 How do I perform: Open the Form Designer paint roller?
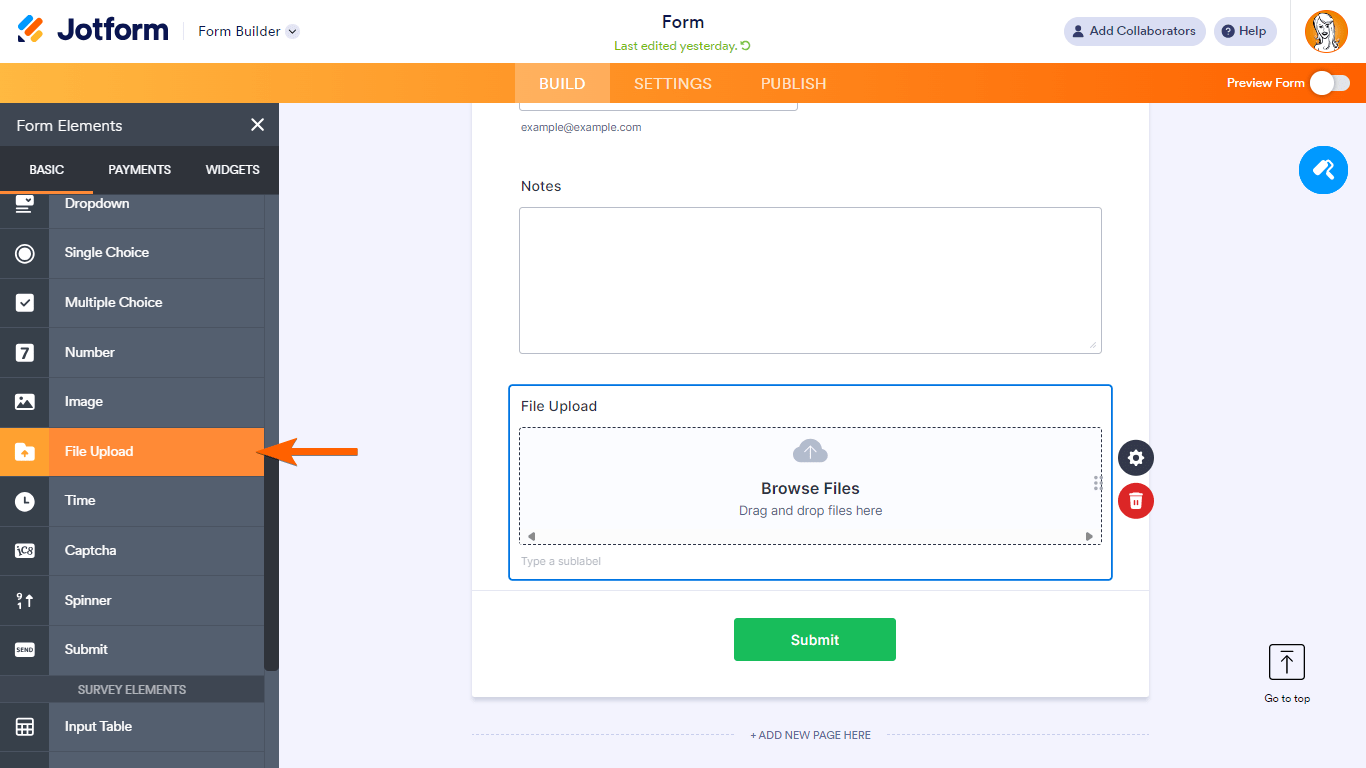(1323, 169)
